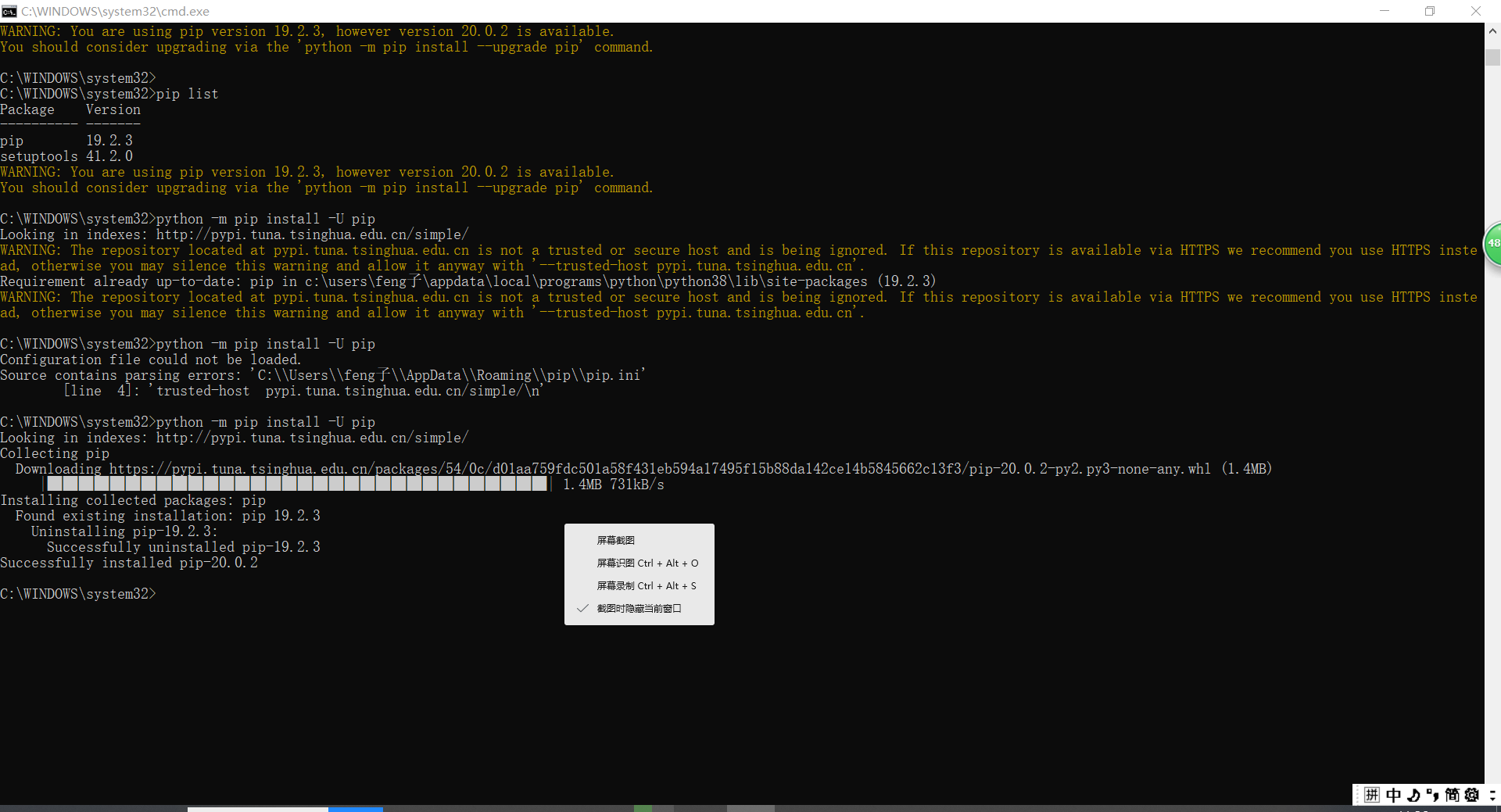Toggle the full/half-width moon icon
The height and width of the screenshot is (812, 1501).
1413,795
